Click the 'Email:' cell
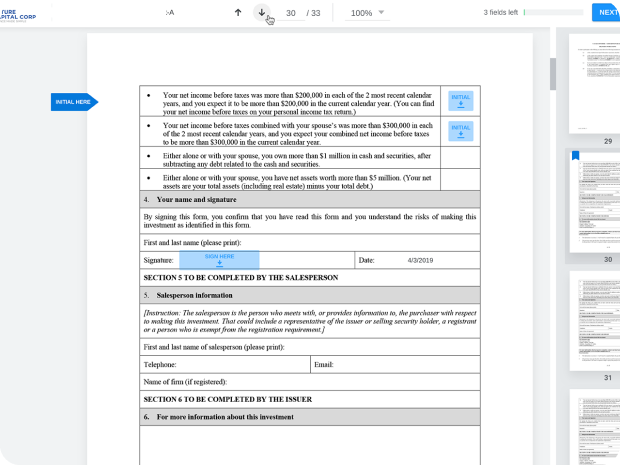Screen dimensions: 620x465 (x=395, y=365)
